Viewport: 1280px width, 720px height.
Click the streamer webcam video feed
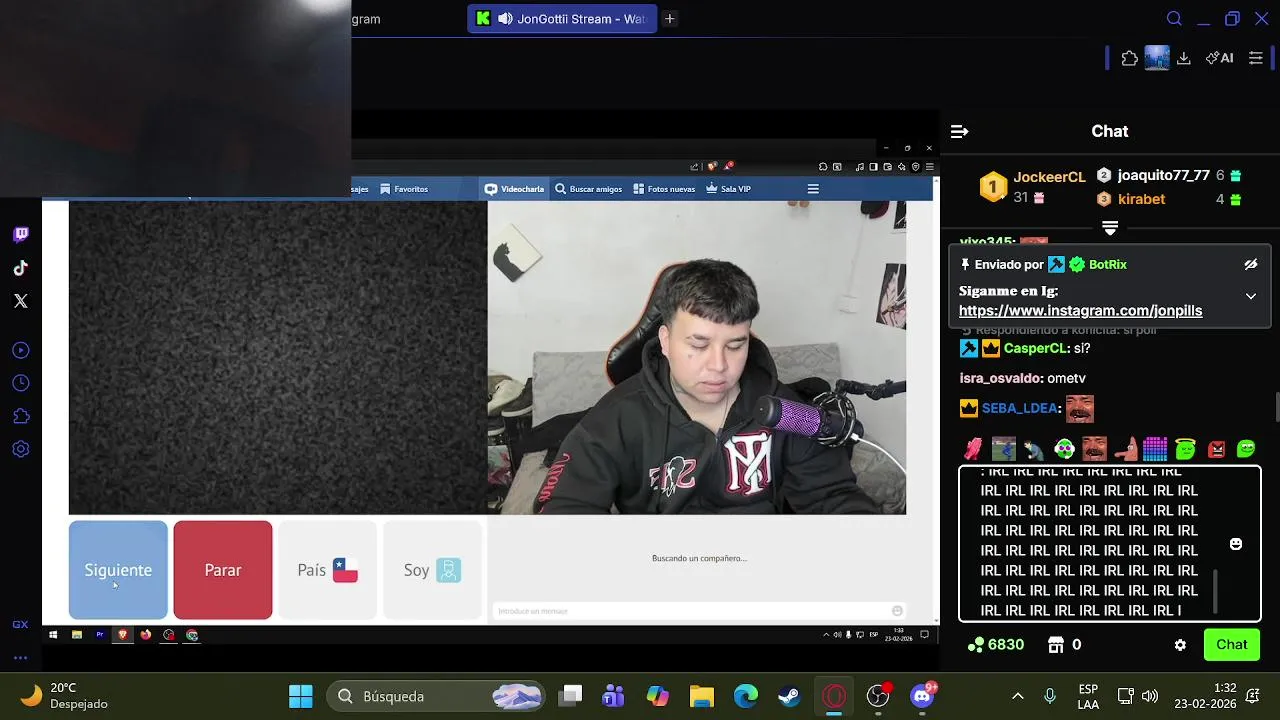[697, 357]
